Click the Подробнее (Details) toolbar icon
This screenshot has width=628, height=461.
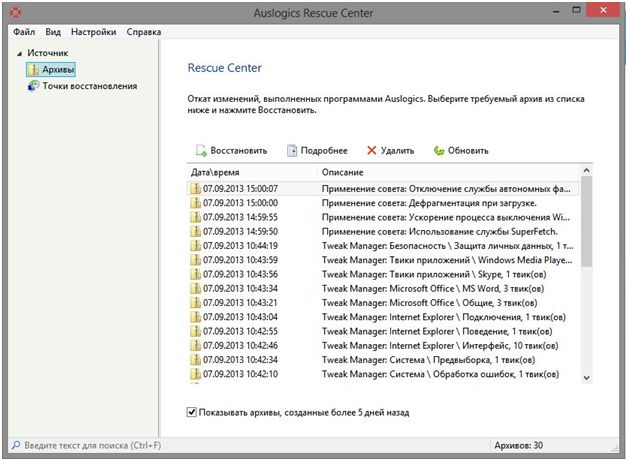point(292,151)
